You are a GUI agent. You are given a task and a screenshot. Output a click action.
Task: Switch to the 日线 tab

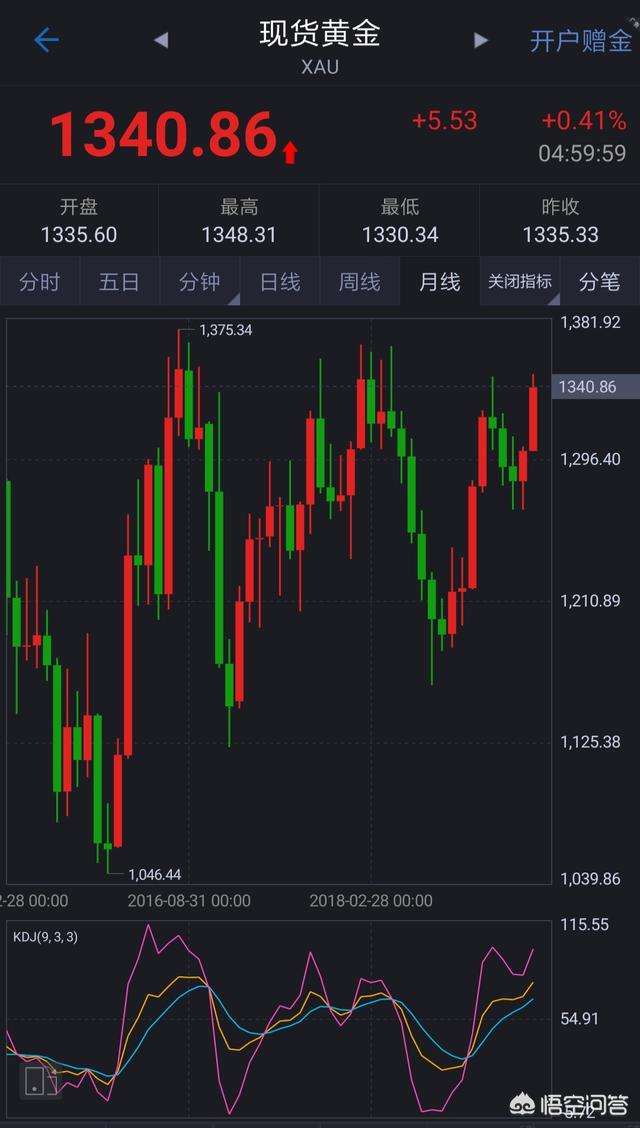280,282
